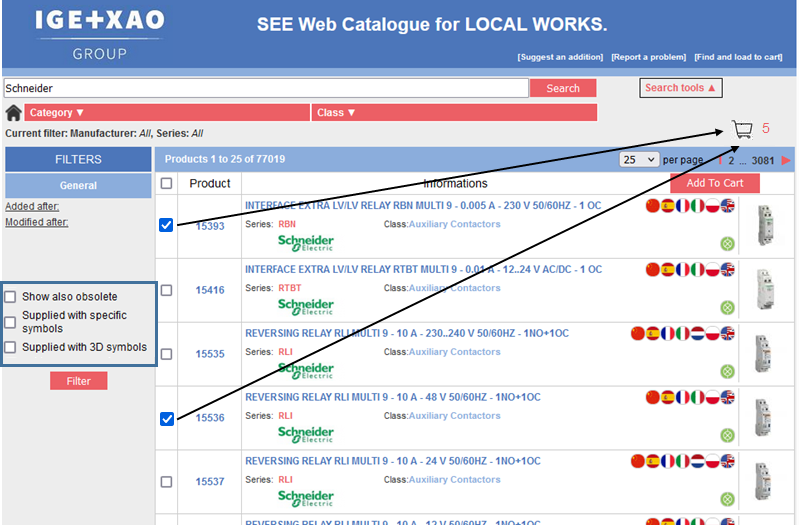The width and height of the screenshot is (799, 525).
Task: Go to the home icon
Action: pyautogui.click(x=14, y=113)
